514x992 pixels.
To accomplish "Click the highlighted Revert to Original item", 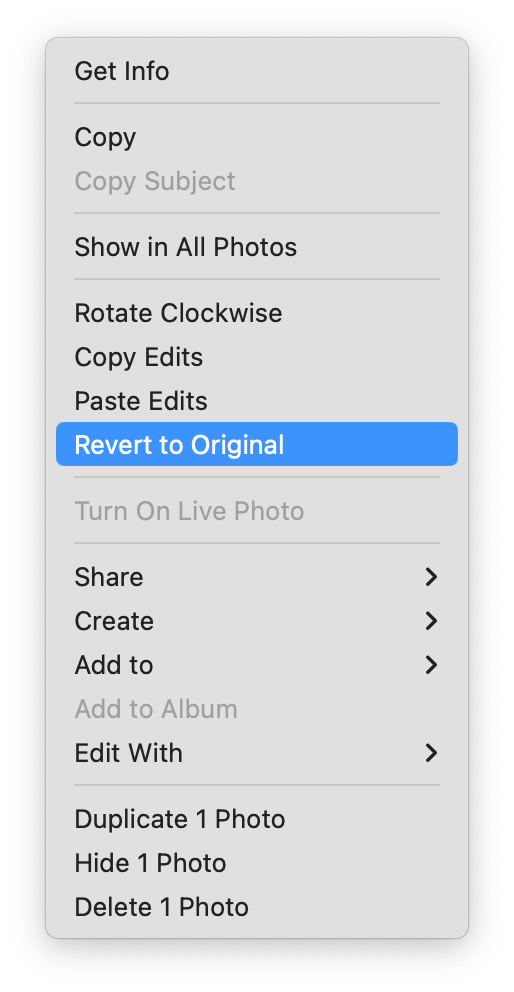I will click(x=256, y=444).
